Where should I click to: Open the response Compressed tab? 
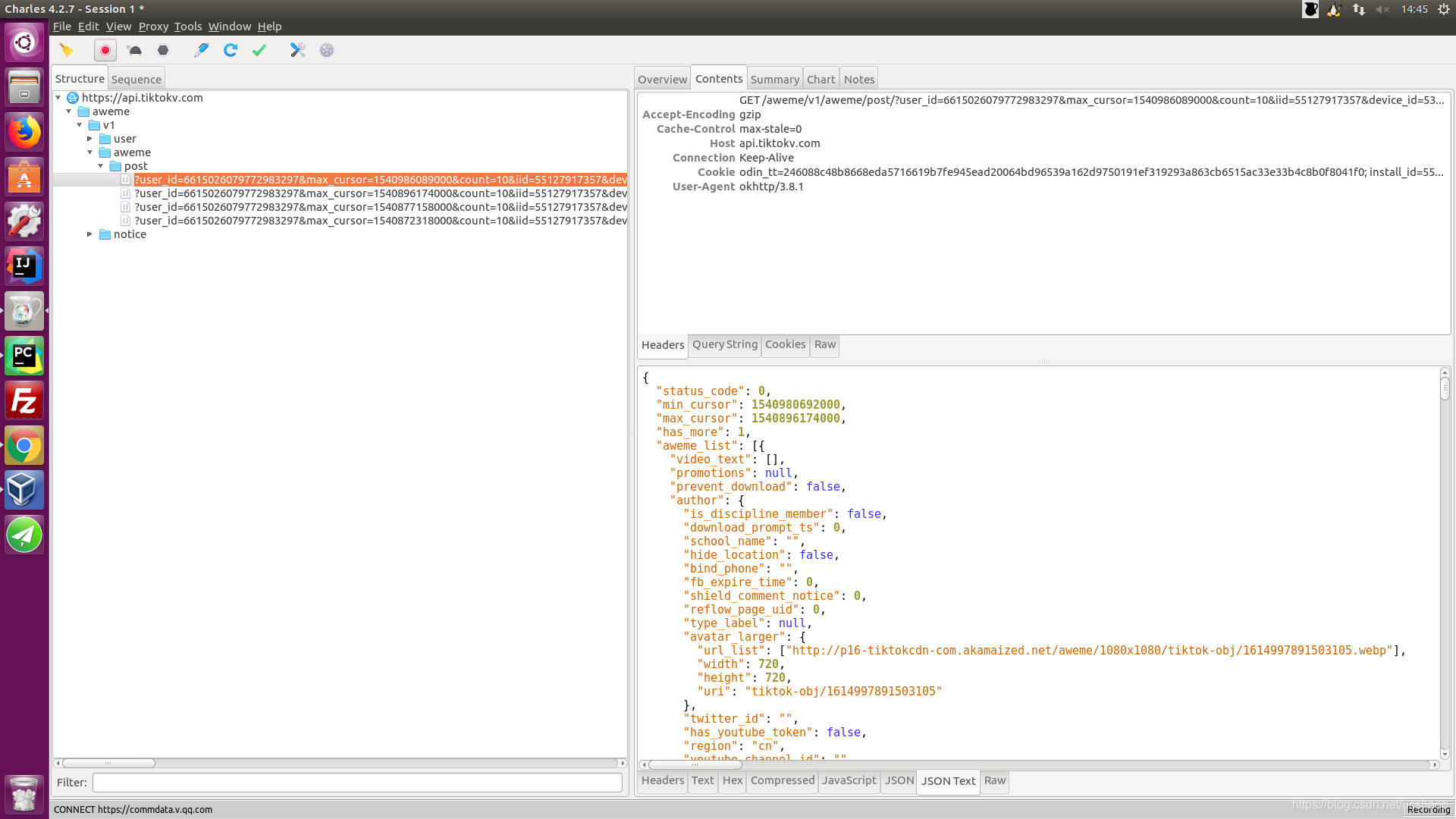click(783, 780)
